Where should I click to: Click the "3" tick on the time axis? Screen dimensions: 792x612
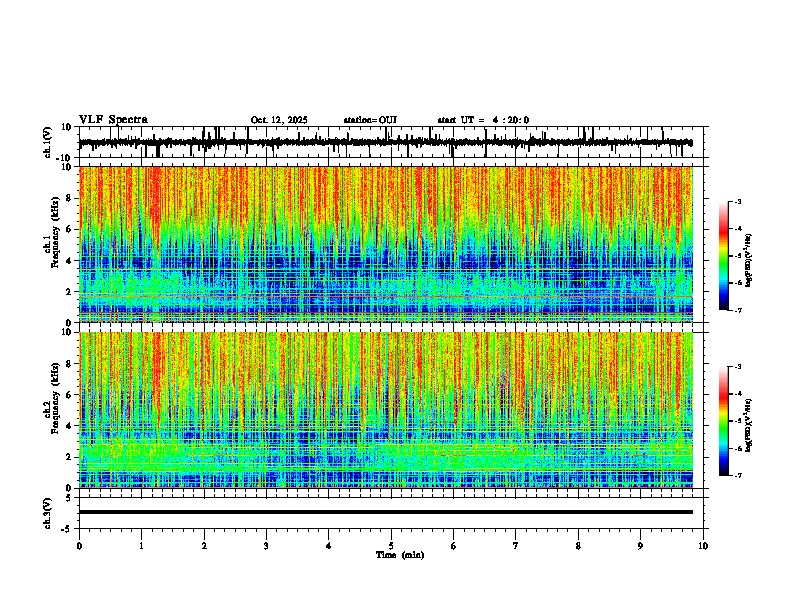[x=266, y=546]
